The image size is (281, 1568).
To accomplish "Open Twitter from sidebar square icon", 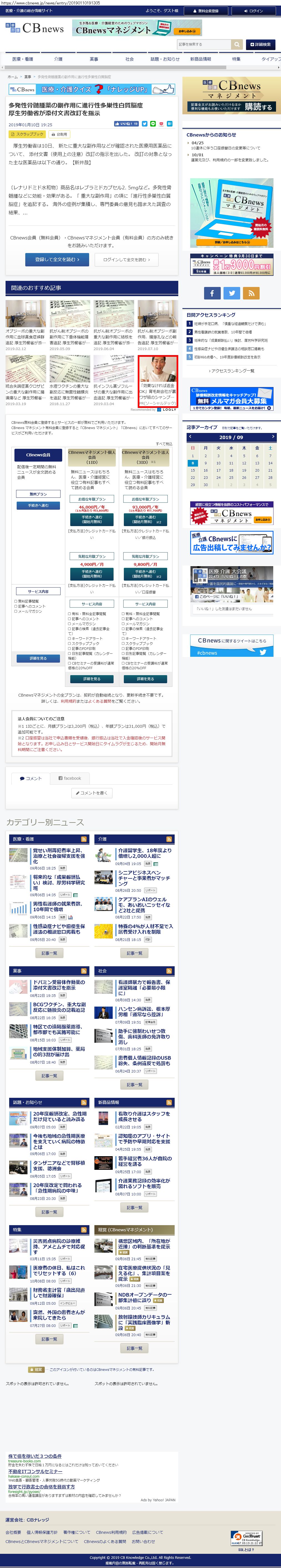I will point(232,293).
